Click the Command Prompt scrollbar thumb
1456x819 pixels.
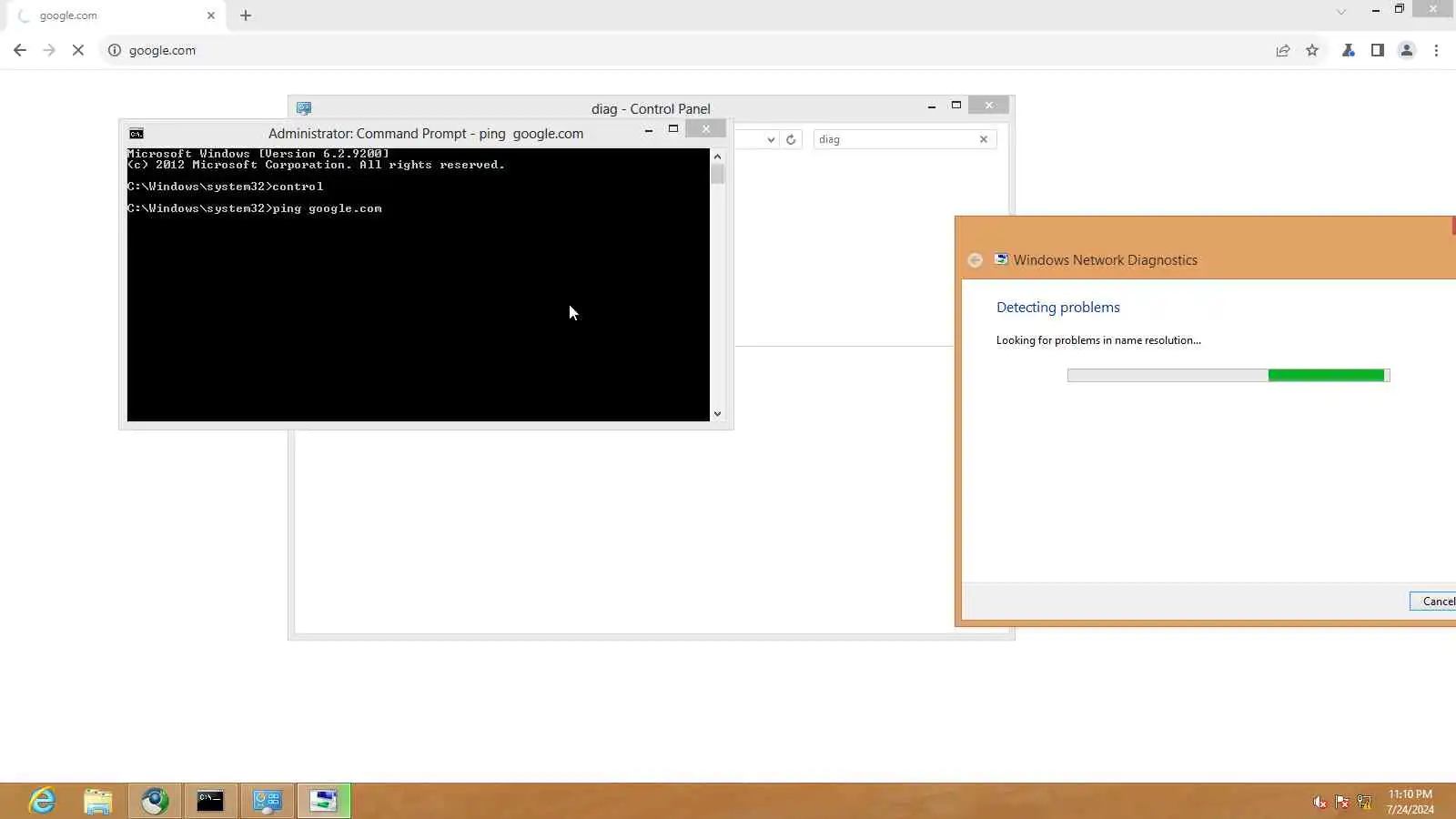click(x=718, y=174)
